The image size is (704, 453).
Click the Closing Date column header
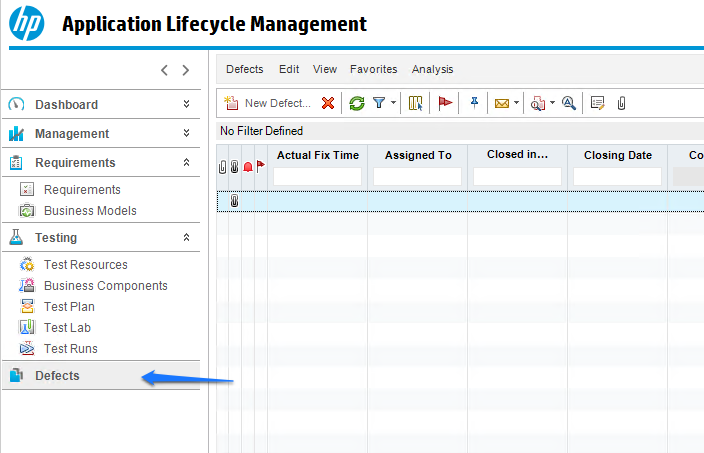(617, 155)
